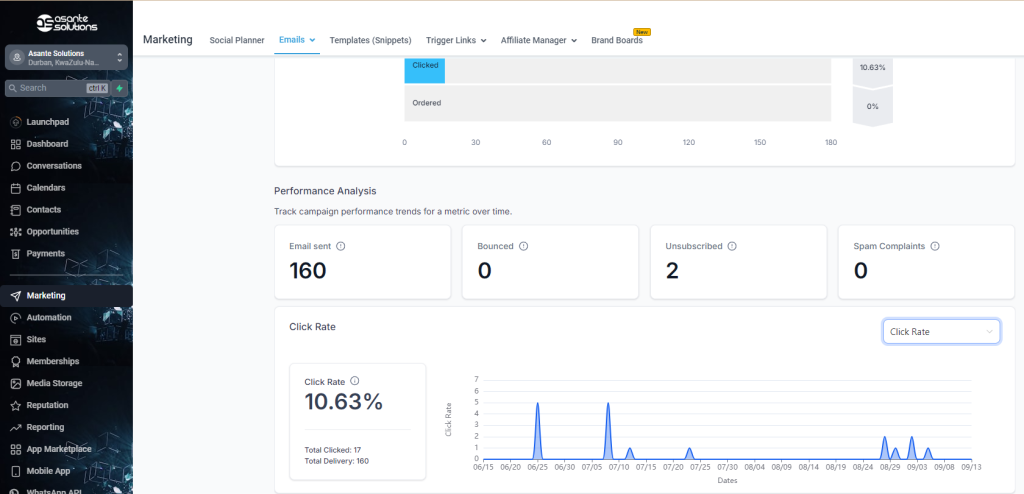Click the info icon next to Unsubscribed

(x=732, y=246)
